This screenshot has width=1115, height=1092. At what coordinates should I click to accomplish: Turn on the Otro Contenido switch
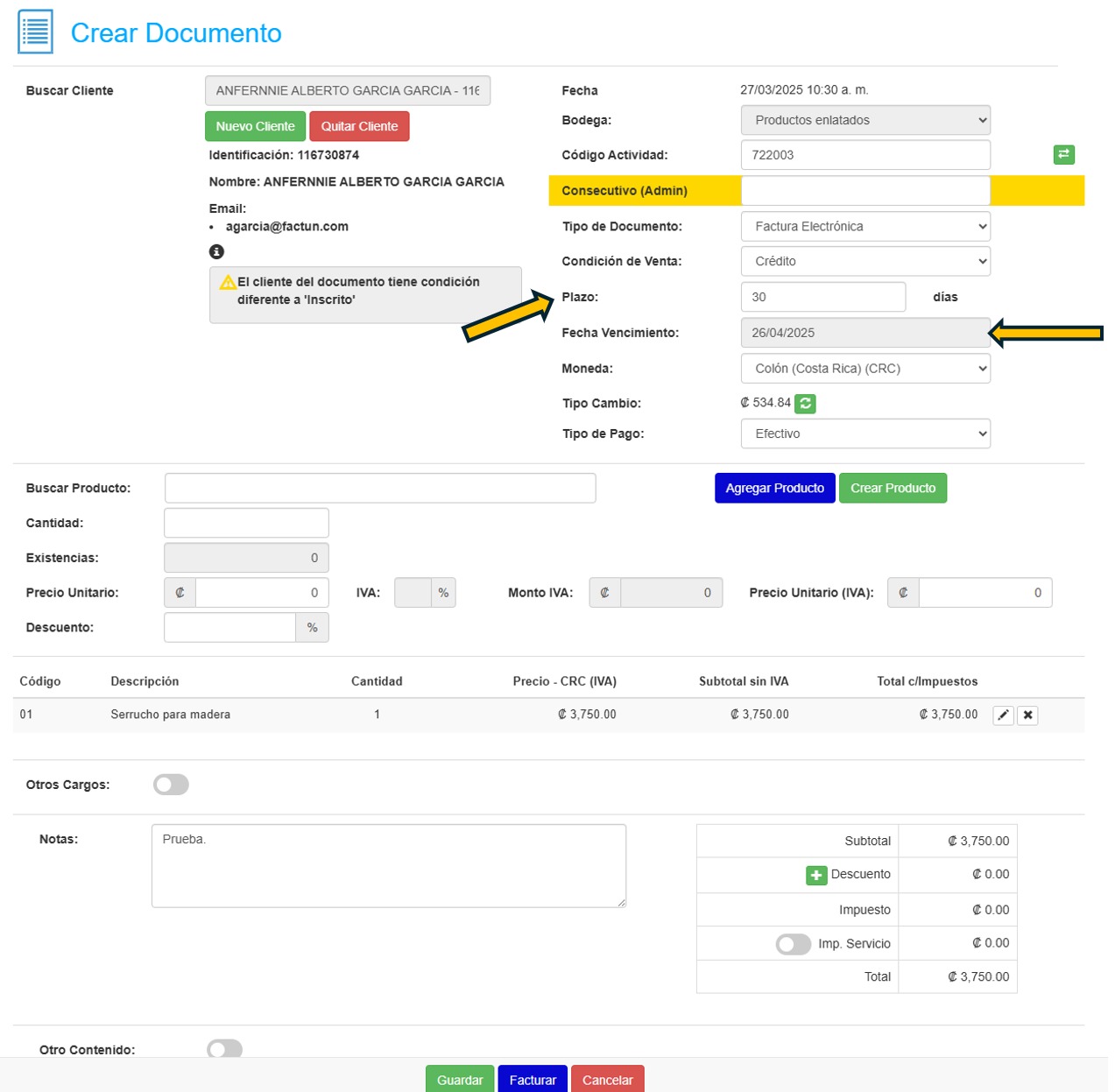click(x=224, y=1048)
